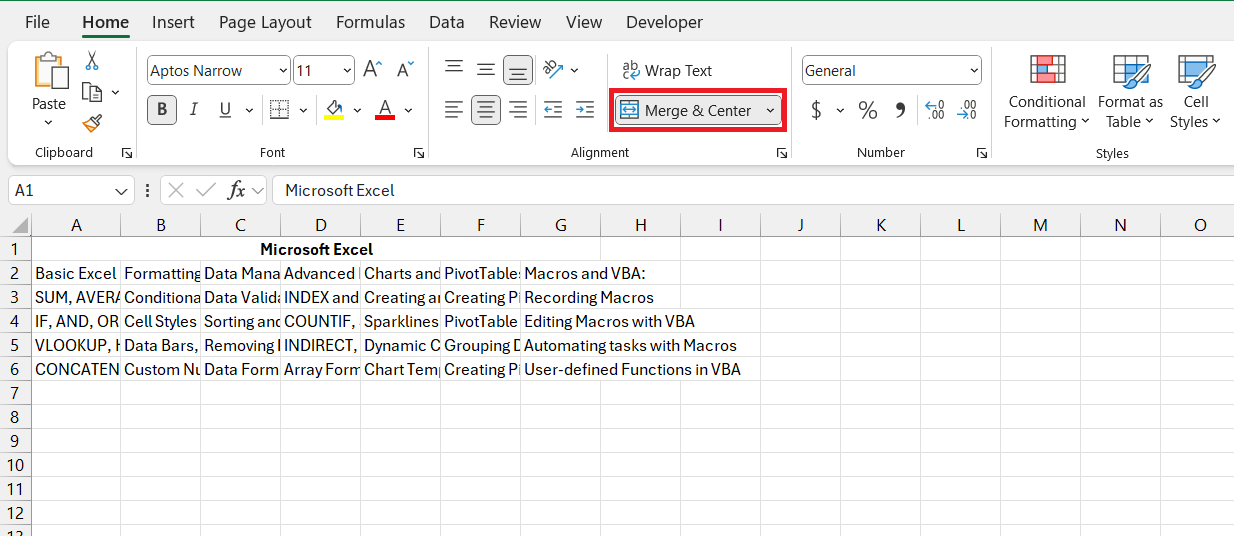Apply yellow Fill Color to cell
Viewport: 1234px width, 536px height.
[334, 110]
